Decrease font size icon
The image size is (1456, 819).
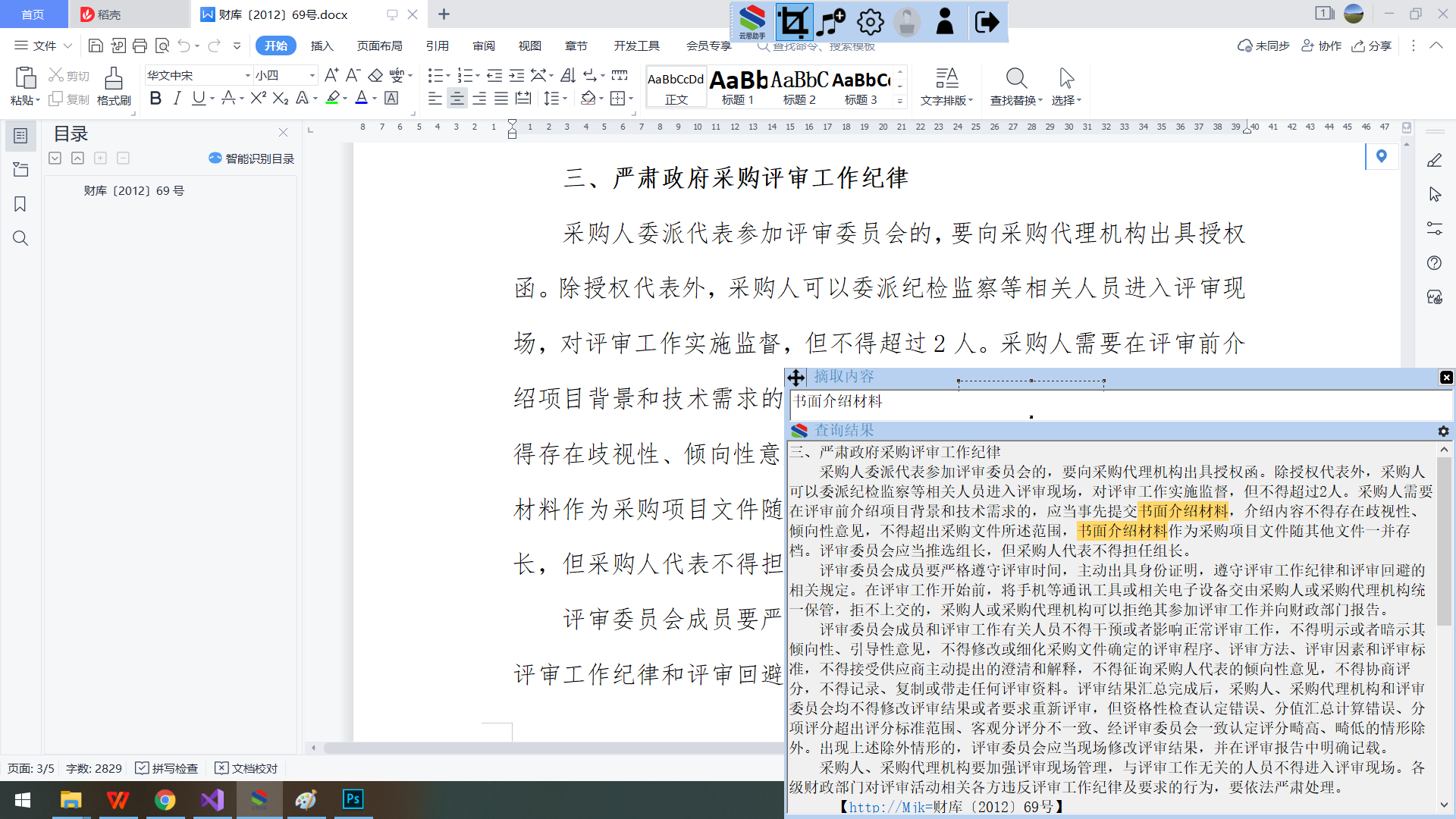click(x=353, y=75)
